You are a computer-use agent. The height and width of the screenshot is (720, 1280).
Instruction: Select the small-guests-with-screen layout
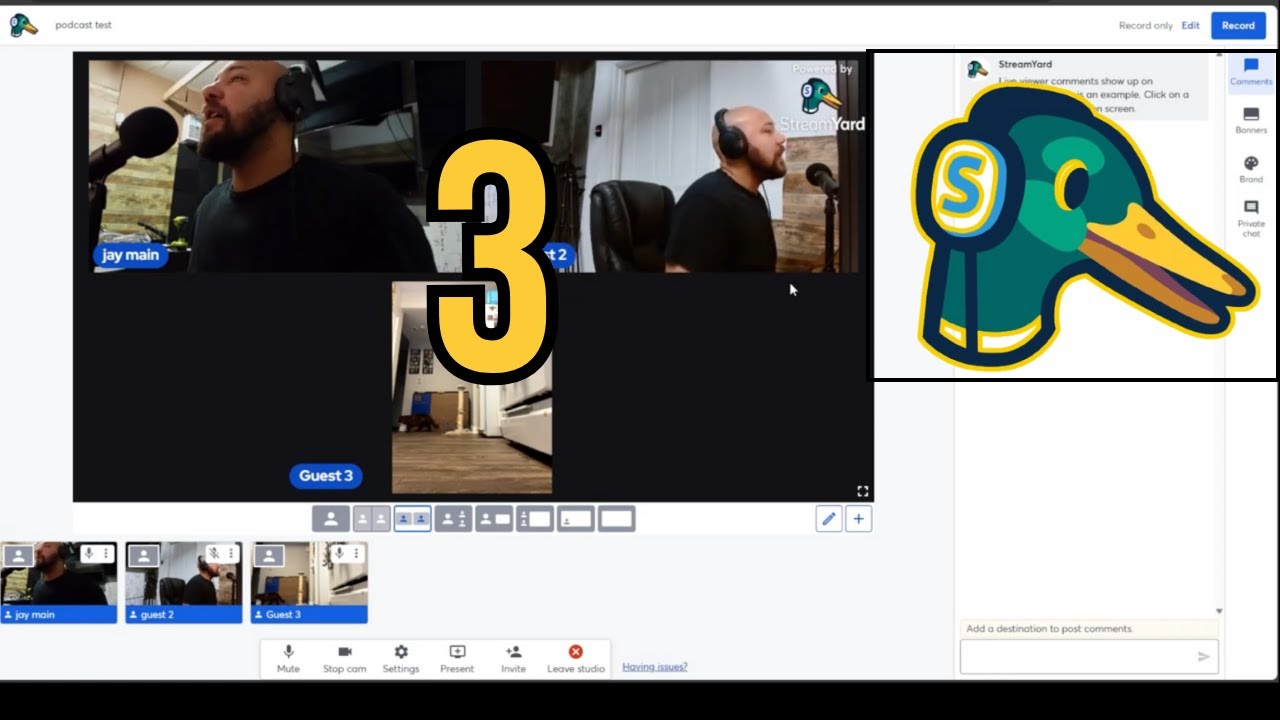coord(535,519)
